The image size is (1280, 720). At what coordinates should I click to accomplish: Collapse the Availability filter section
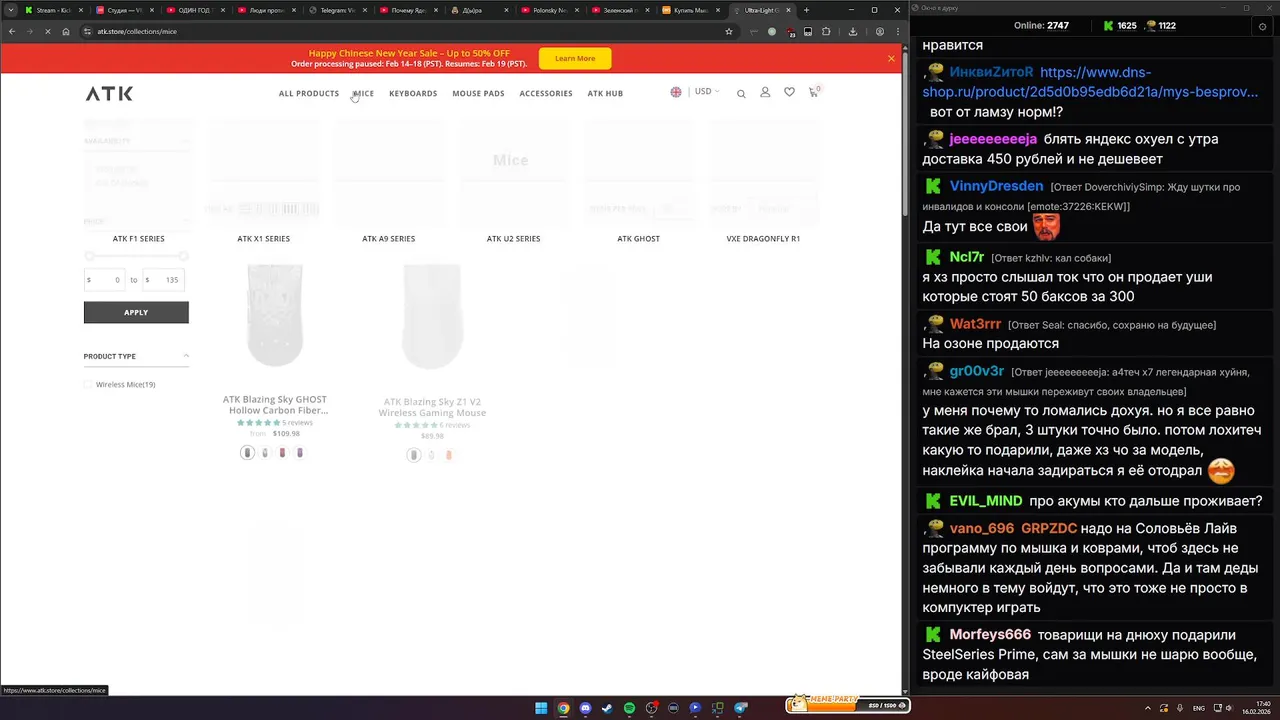click(x=186, y=141)
